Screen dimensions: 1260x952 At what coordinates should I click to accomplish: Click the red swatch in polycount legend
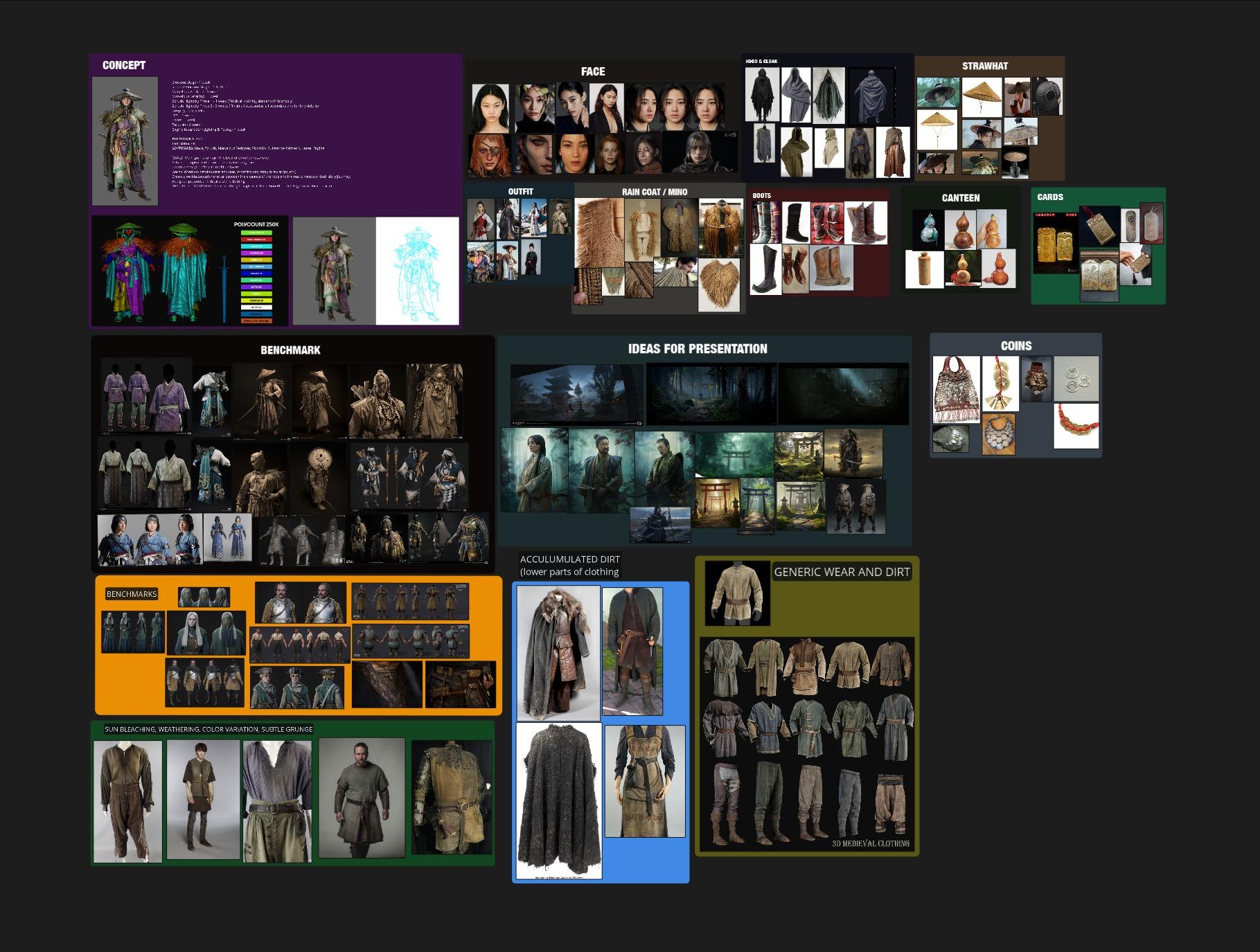(256, 240)
